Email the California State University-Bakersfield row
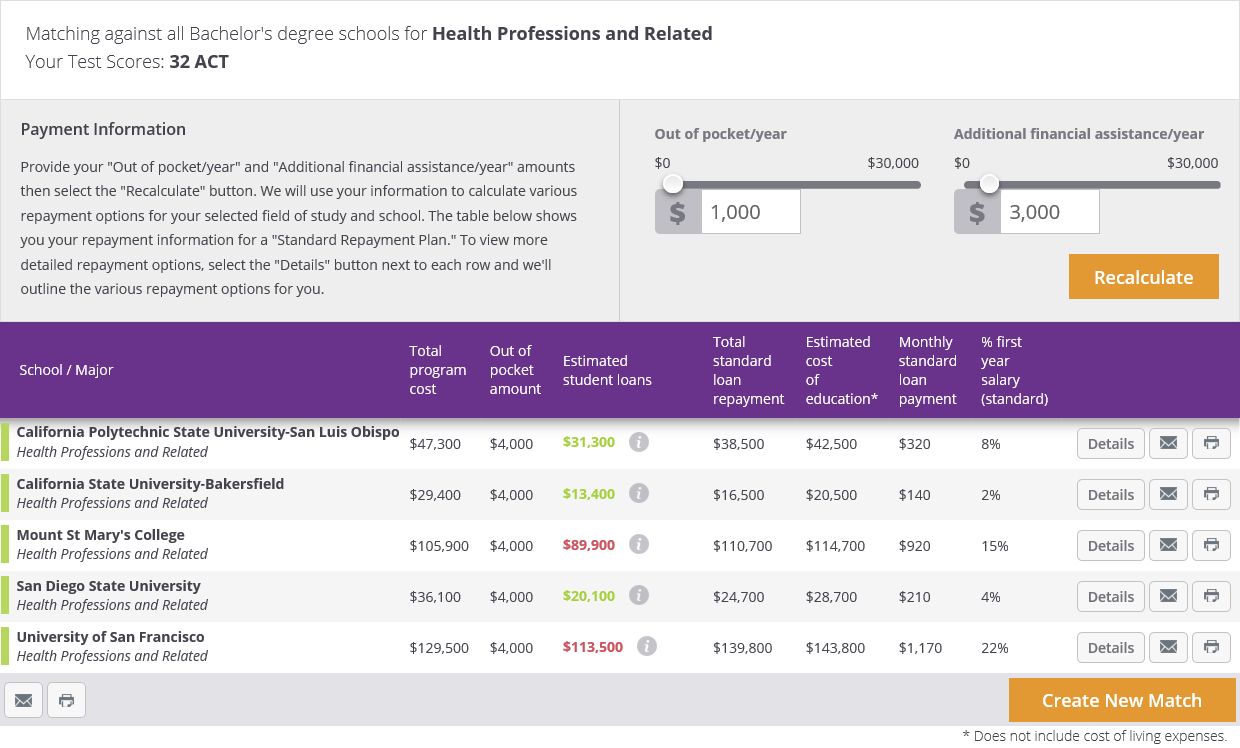1240x748 pixels. (x=1168, y=494)
